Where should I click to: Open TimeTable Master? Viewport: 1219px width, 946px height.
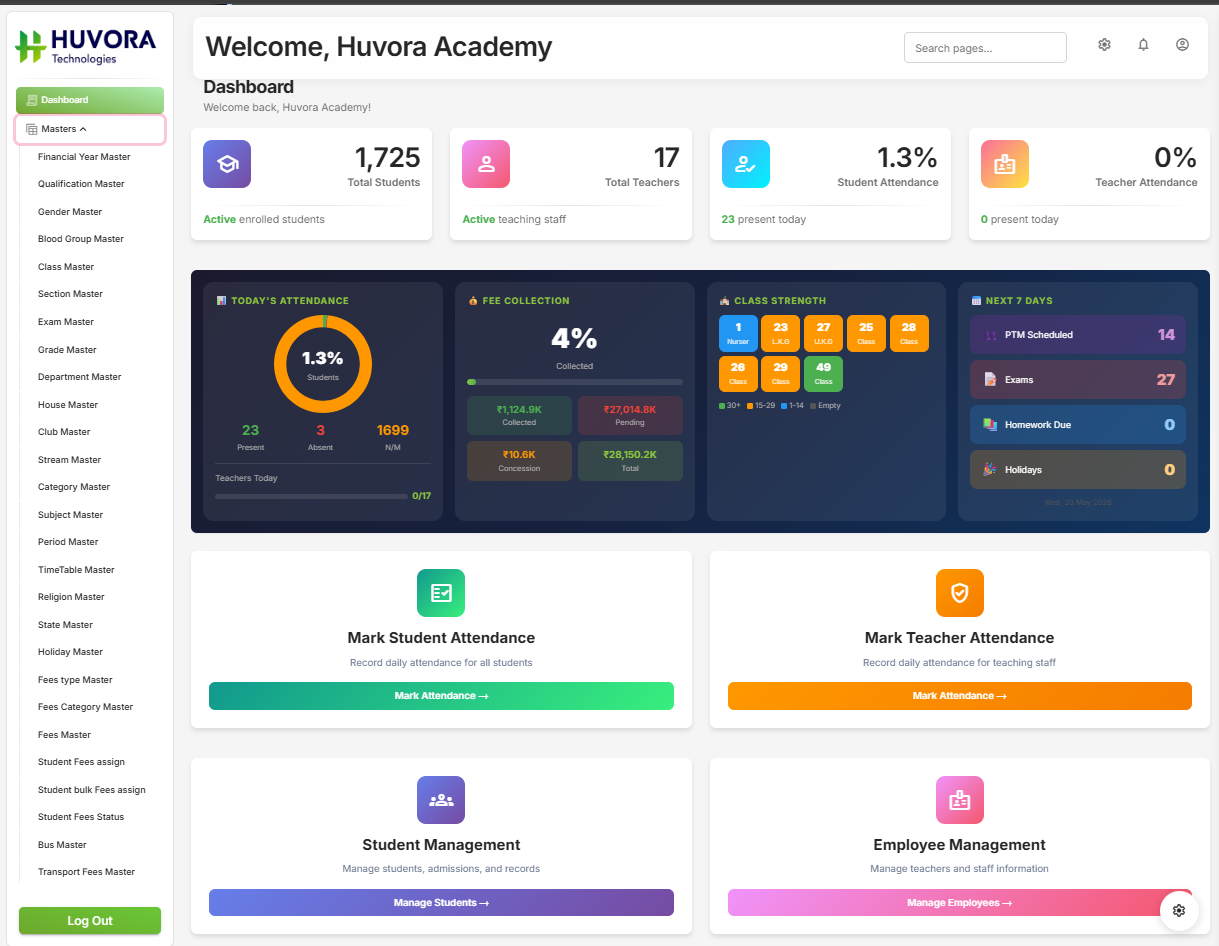tap(76, 570)
